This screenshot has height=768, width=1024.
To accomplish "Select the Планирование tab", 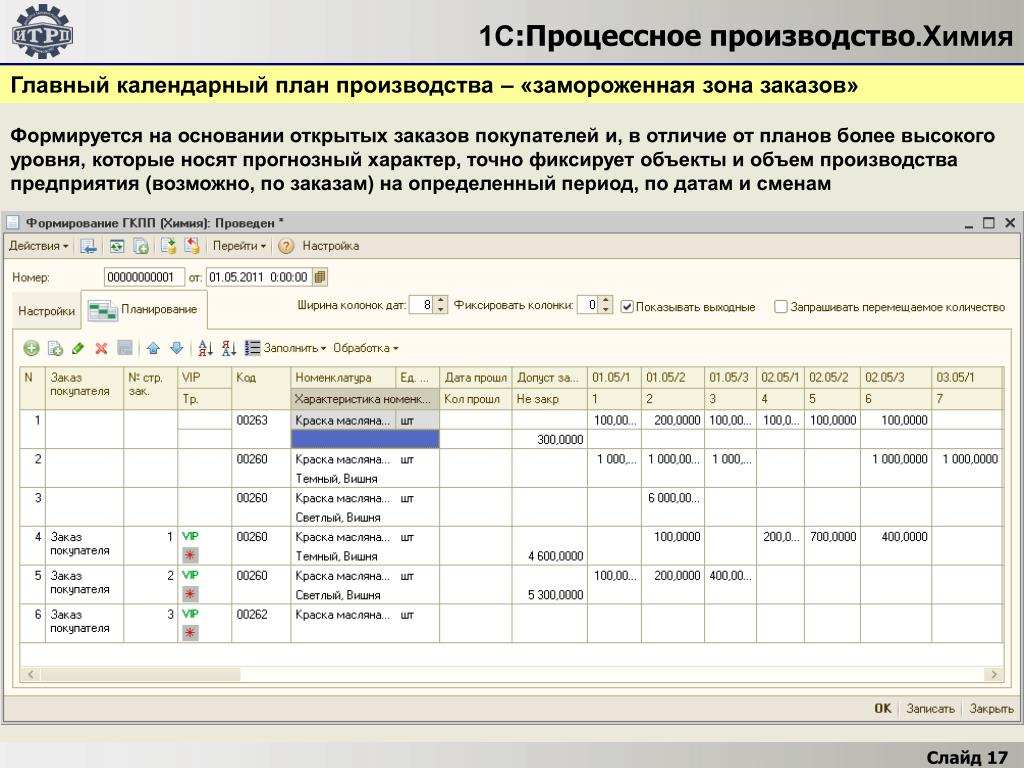I will (144, 310).
